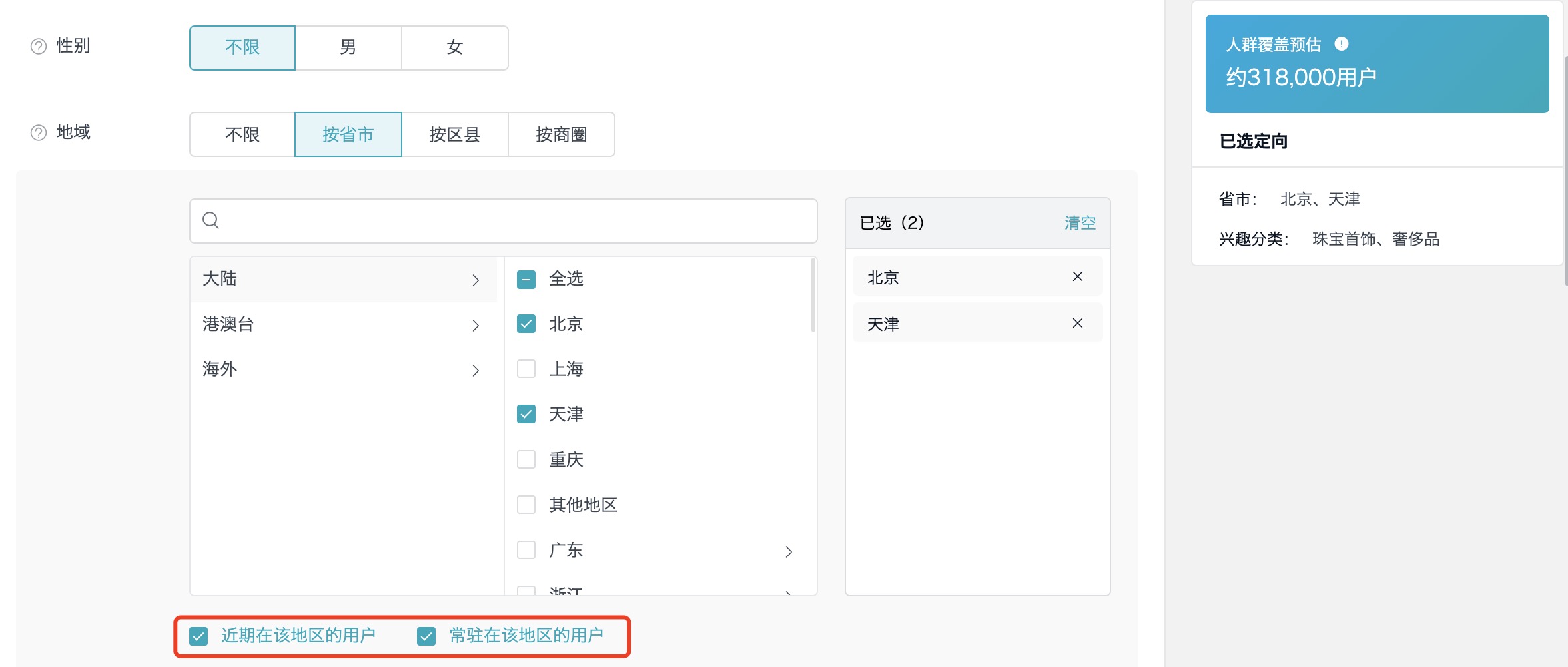Viewport: 1568px width, 667px height.
Task: Click the 珠宝首饰、奢侈品 interest text
Action: point(1376,239)
